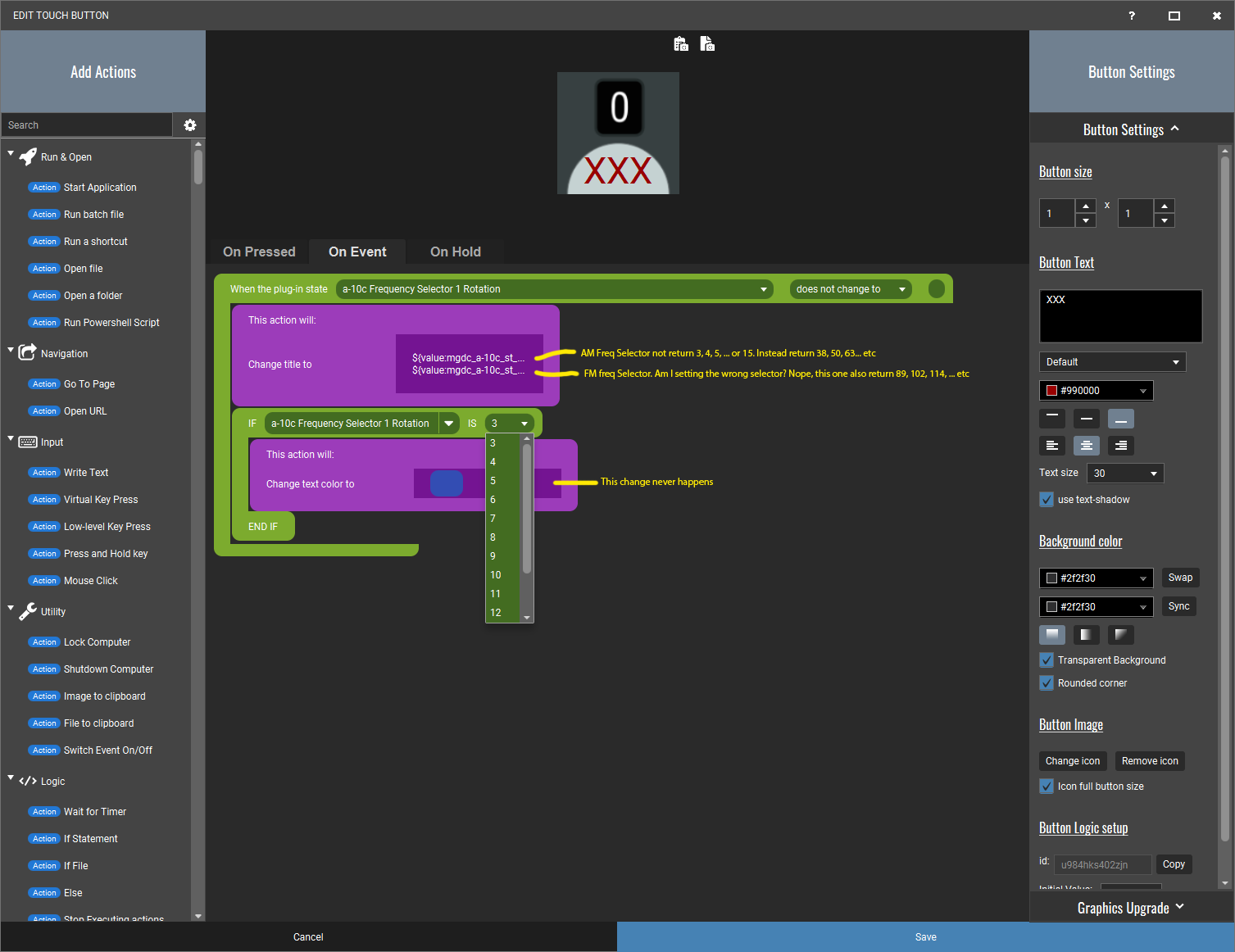
Task: Set text vertical alignment to bottom
Action: tap(1121, 419)
